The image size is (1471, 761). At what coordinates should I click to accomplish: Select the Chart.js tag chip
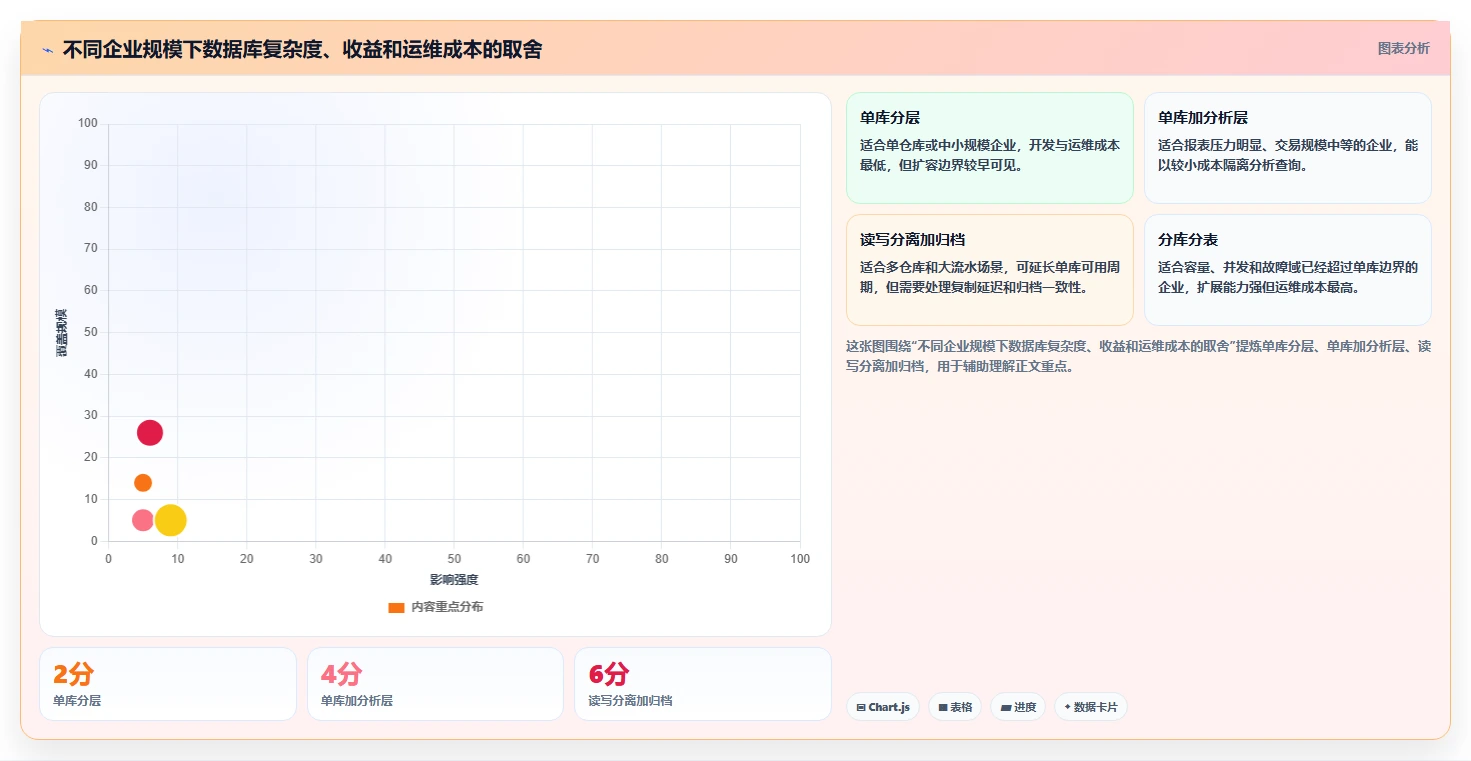883,707
